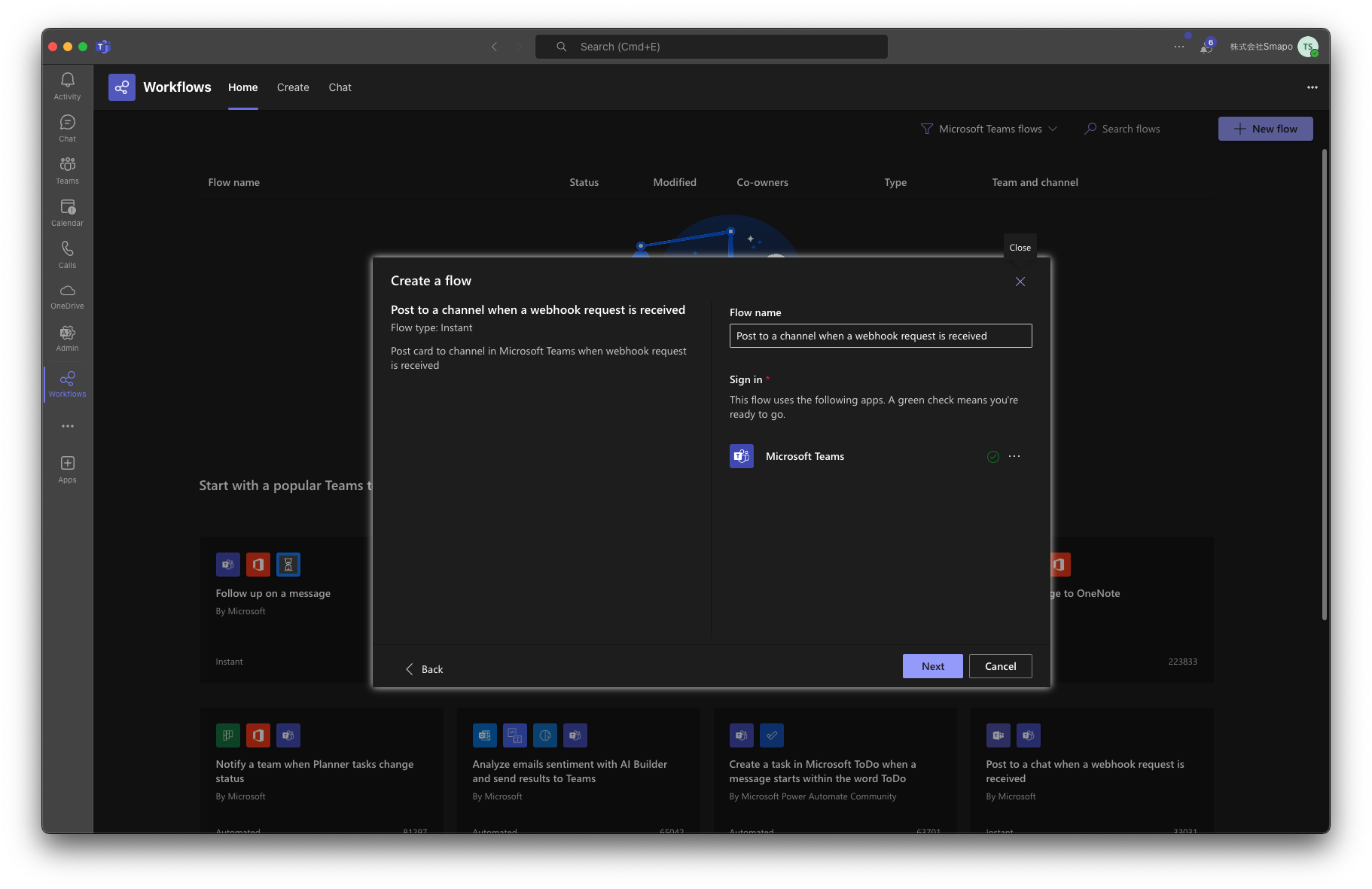Click the 株式会社Smapo organization name
Screen dimensions: 1372x889
(1261, 47)
